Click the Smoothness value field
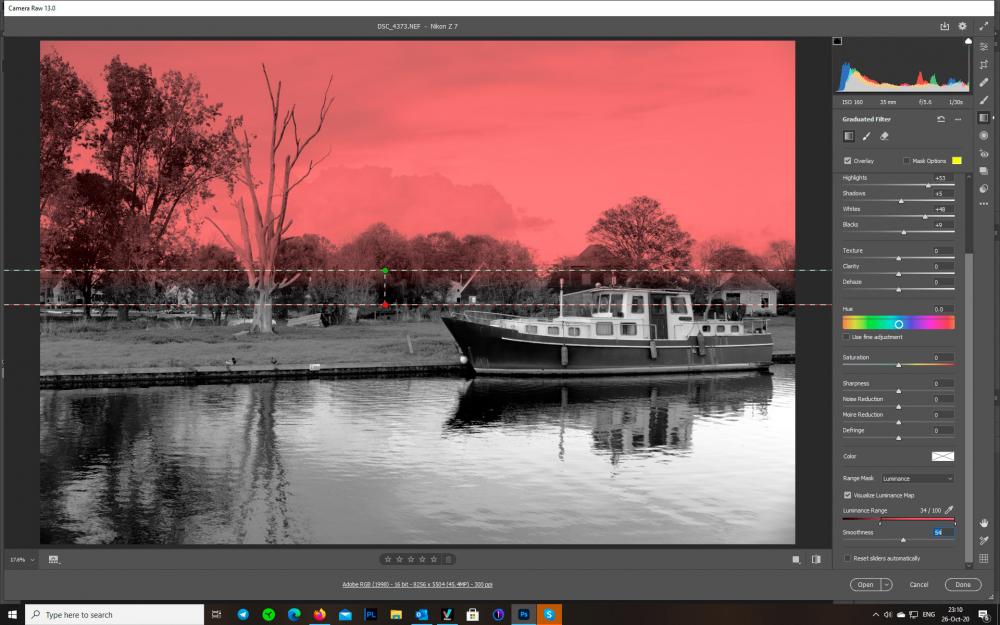The image size is (1000, 625). point(943,532)
